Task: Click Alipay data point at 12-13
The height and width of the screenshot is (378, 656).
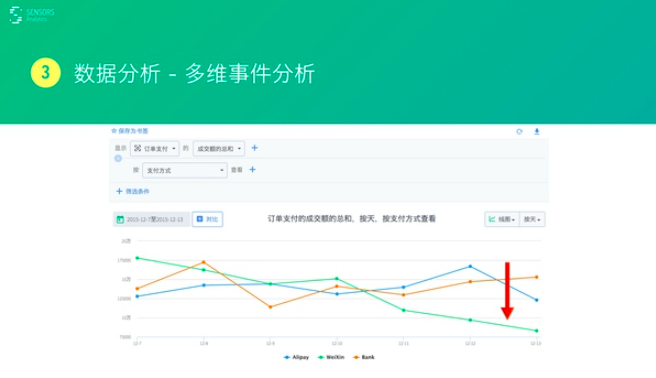Action: (x=537, y=300)
